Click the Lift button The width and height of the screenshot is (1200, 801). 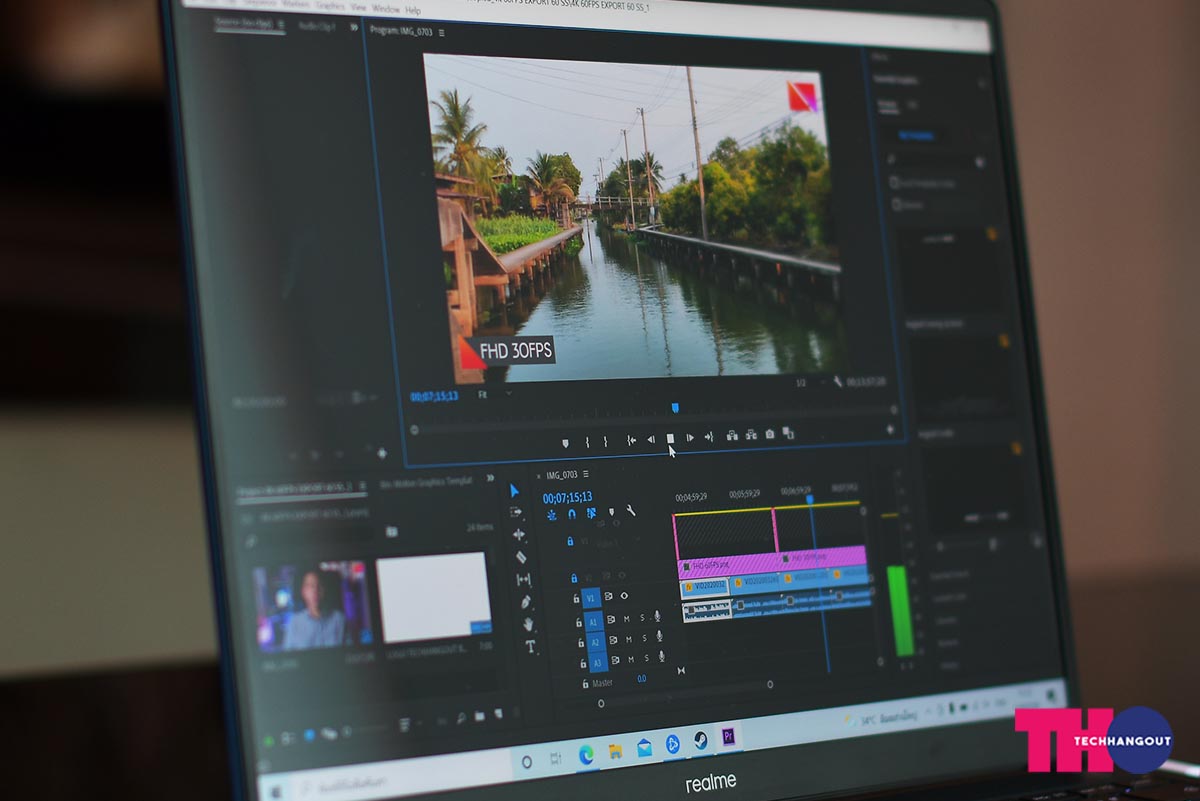point(732,436)
